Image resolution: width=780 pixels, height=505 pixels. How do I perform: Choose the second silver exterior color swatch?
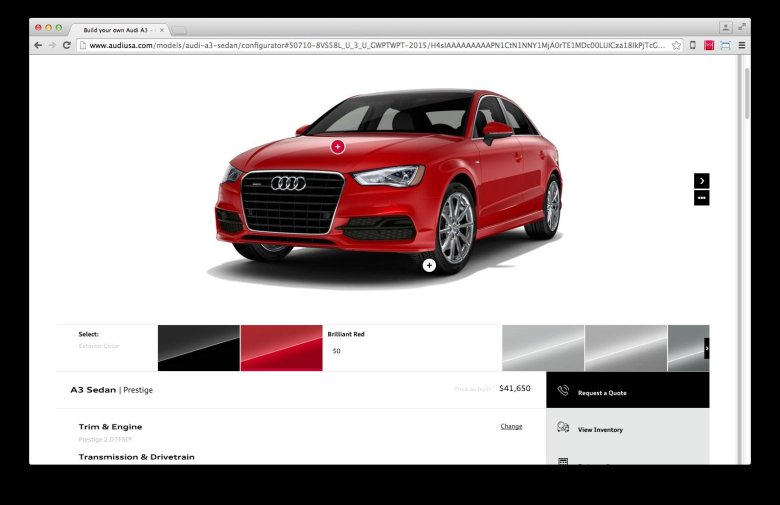coord(625,348)
